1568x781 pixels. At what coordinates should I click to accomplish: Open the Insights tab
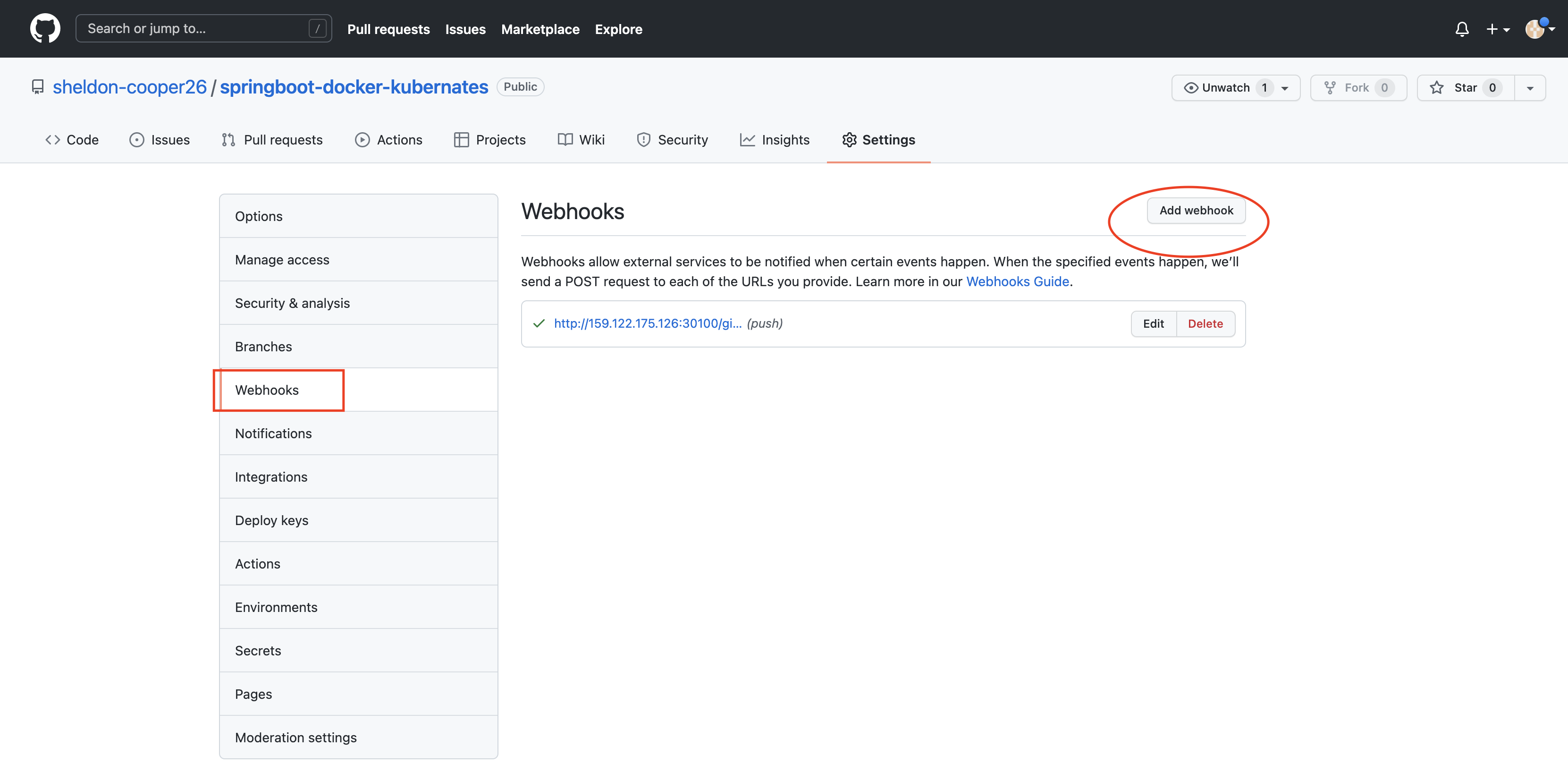[774, 139]
